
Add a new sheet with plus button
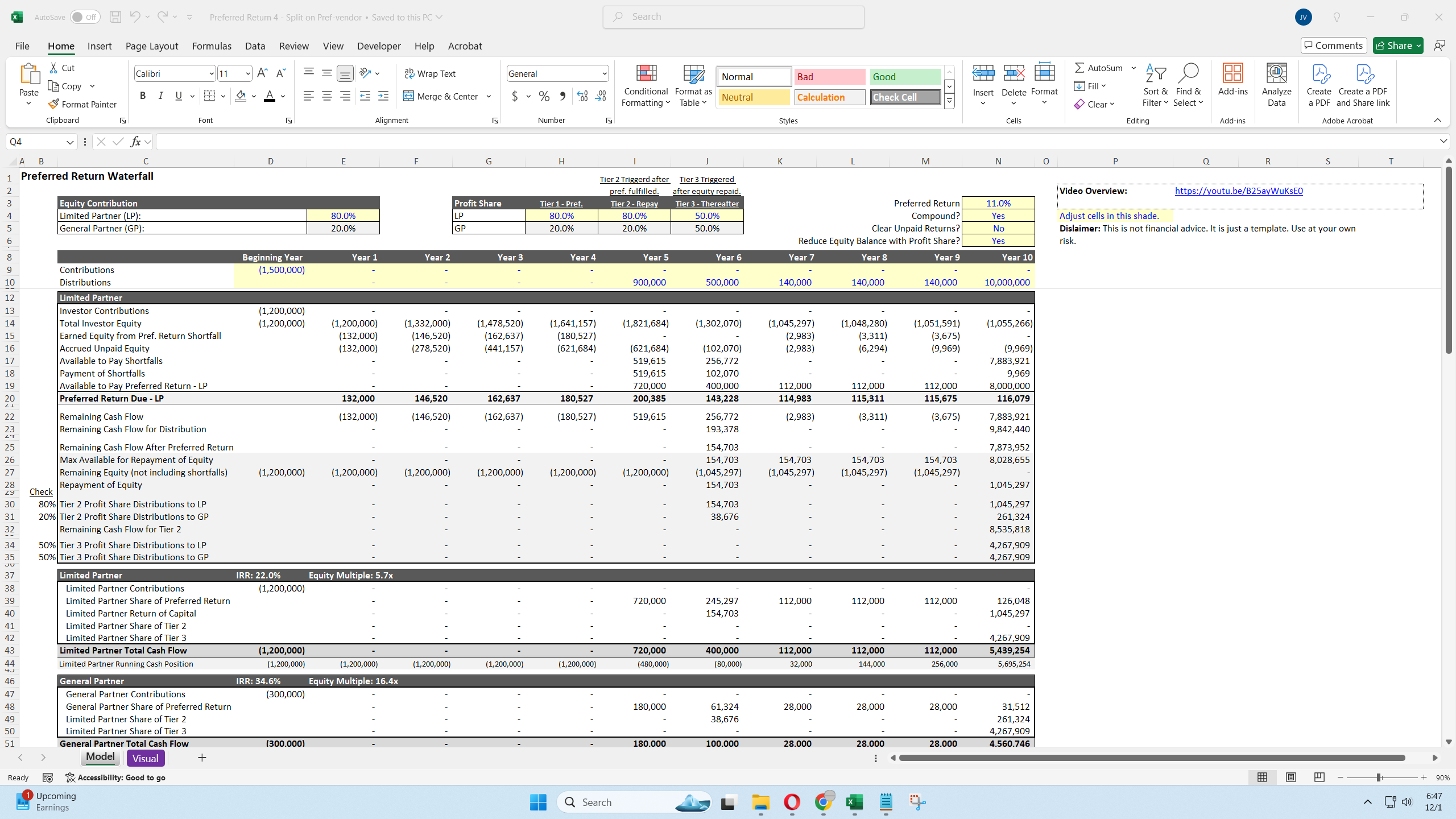pyautogui.click(x=202, y=758)
